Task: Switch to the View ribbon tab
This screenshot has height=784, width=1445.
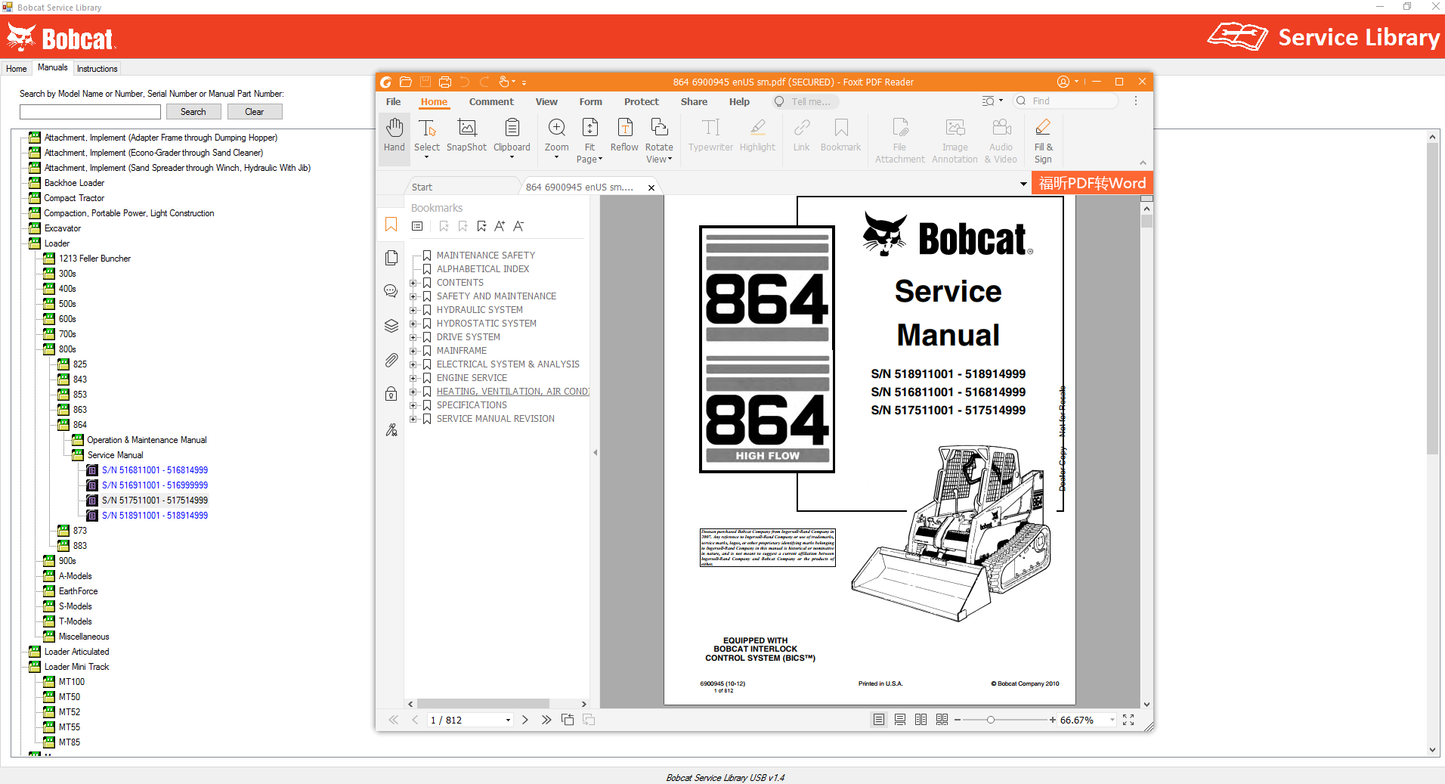Action: coord(546,102)
